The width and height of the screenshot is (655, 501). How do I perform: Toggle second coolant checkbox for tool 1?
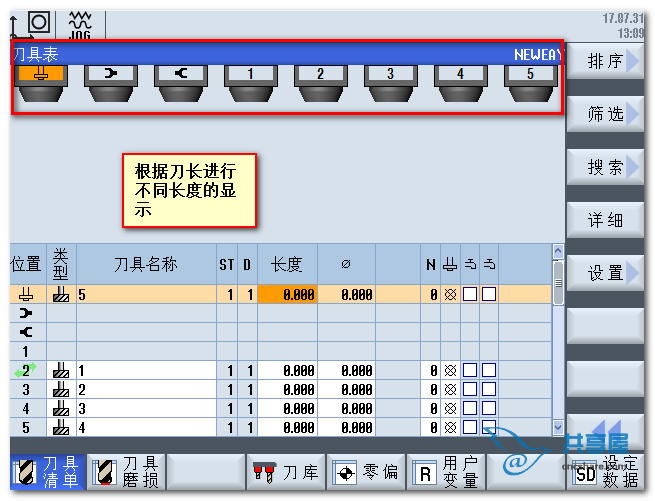point(489,370)
